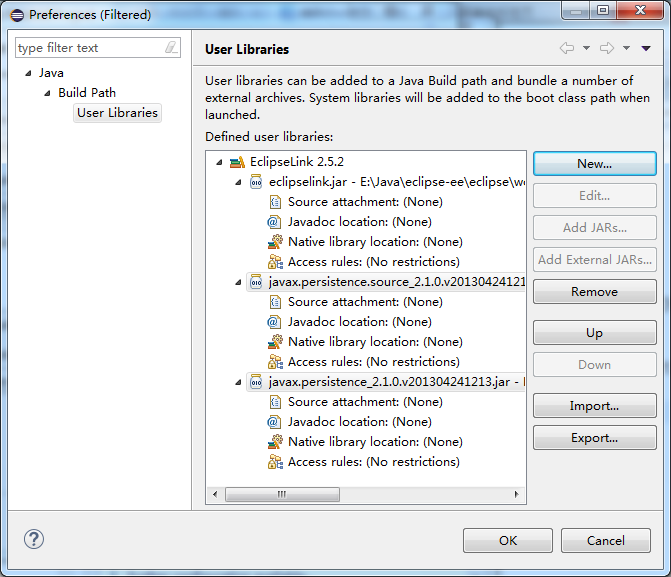671x577 pixels.
Task: Click the Down button
Action: (594, 365)
